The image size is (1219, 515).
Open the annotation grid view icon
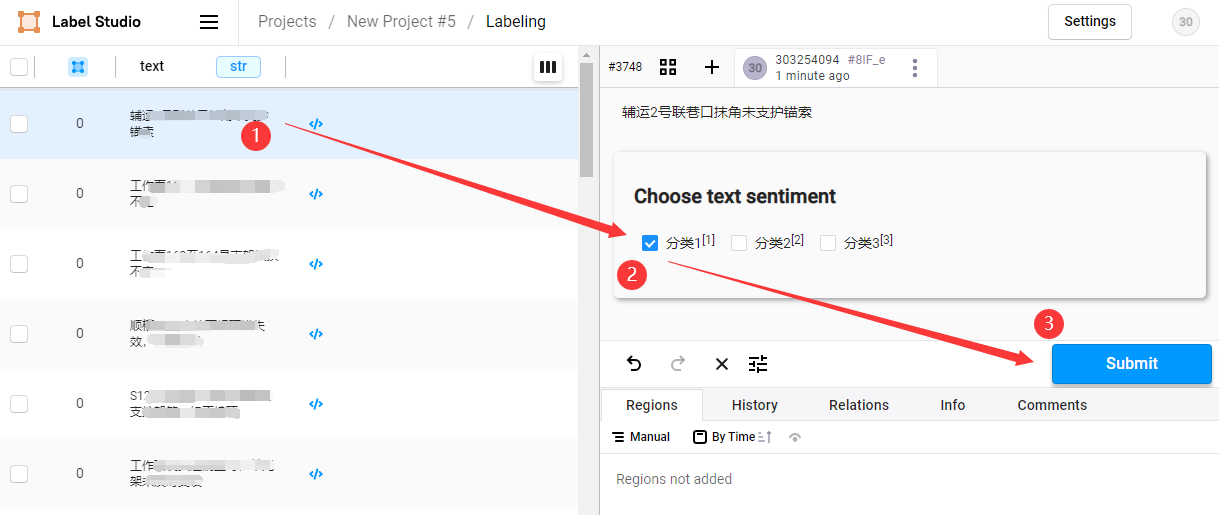click(668, 67)
